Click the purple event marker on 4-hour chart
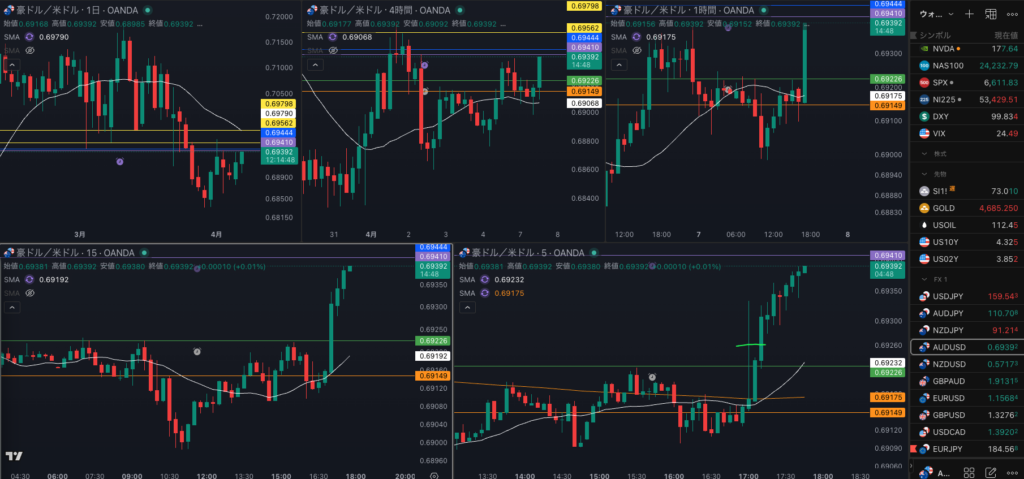1024x479 pixels. pyautogui.click(x=425, y=65)
